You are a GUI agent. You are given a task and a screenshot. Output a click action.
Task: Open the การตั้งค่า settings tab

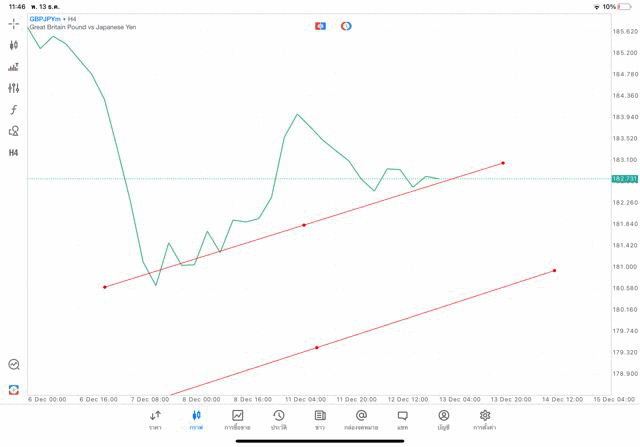click(485, 419)
